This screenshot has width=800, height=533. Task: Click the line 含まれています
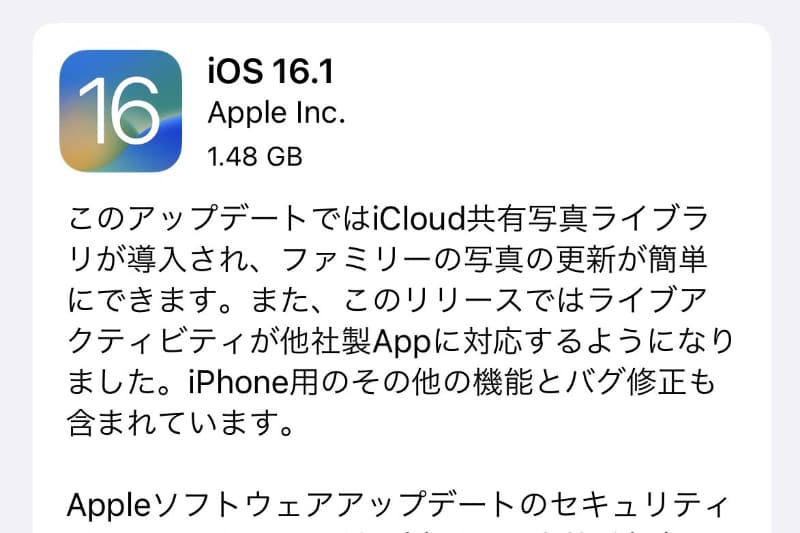pyautogui.click(x=181, y=423)
